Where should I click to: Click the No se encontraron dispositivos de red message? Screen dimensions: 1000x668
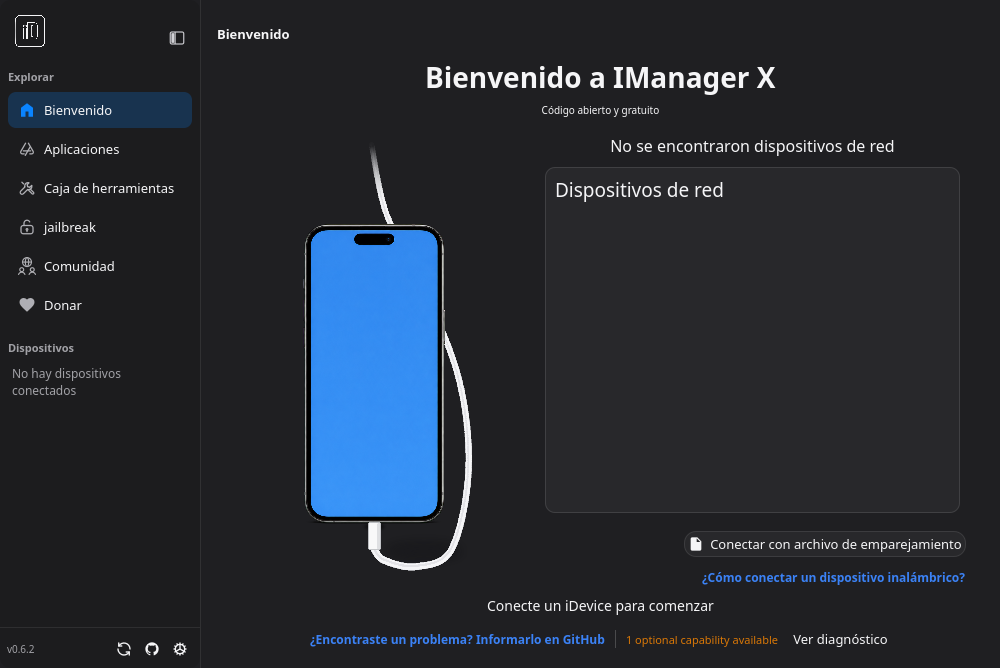752,146
